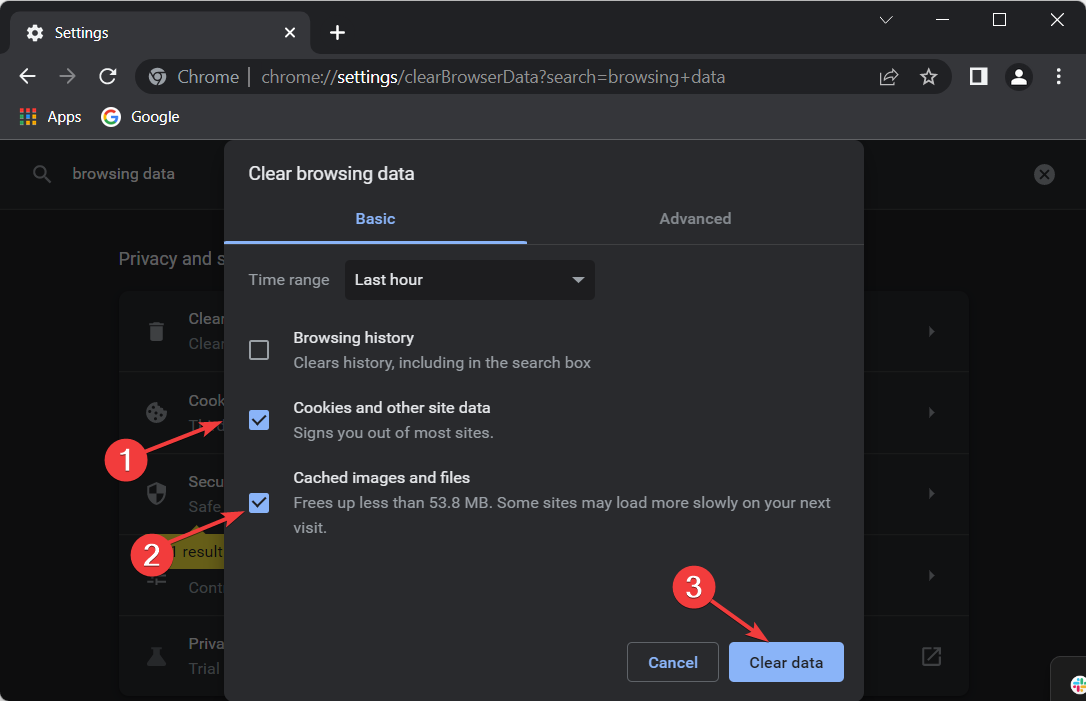Click the Browsing history label
Viewport: 1086px width, 701px height.
353,338
